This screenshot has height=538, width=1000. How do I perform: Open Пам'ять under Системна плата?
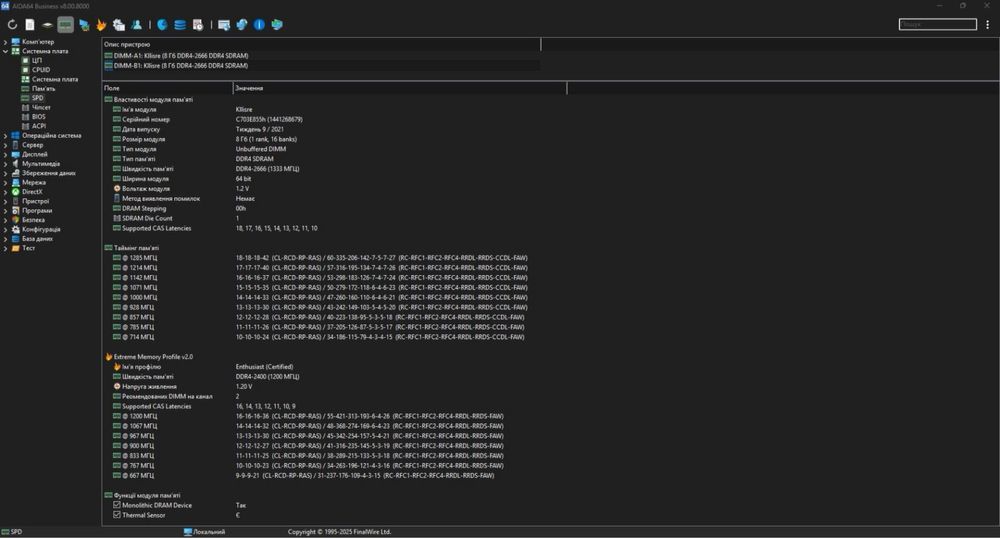[43, 89]
